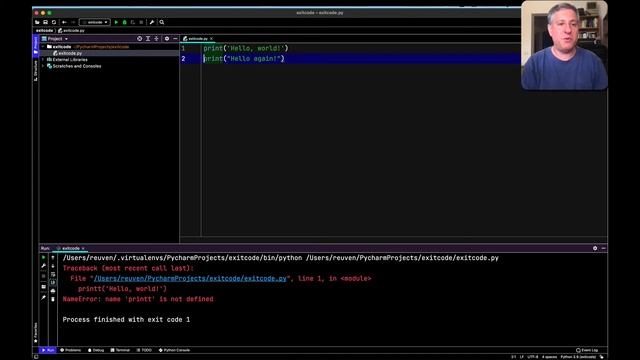Navigate back with the left arrow icon
Viewport: 640px width, 360px height.
coord(64,22)
